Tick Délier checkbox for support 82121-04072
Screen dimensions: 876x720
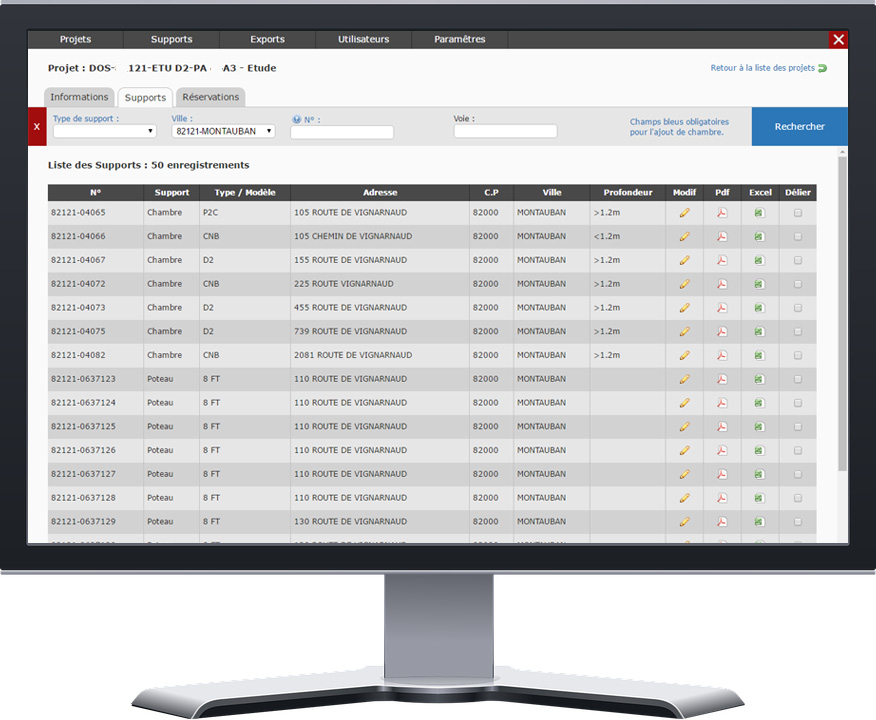[x=798, y=284]
